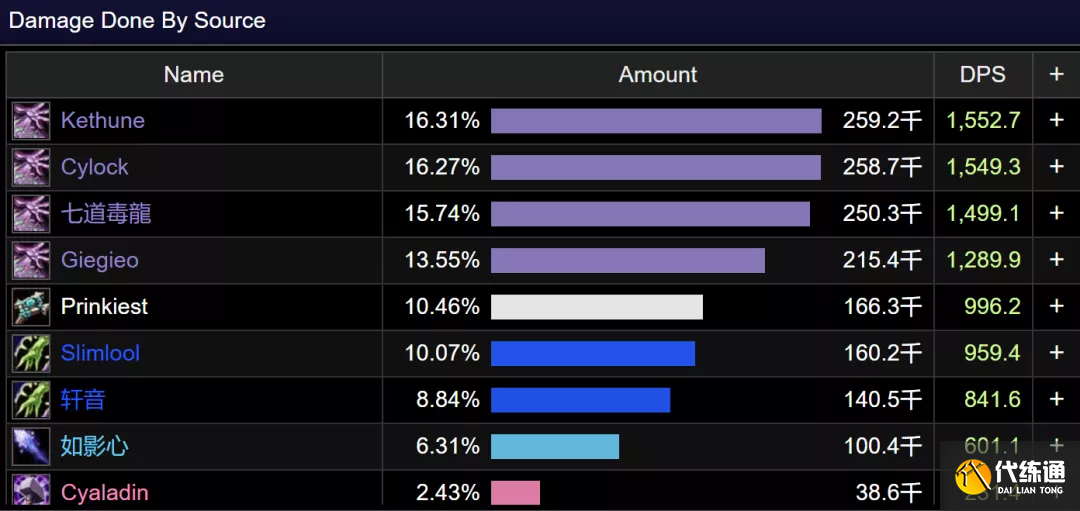The image size is (1080, 511).
Task: Click the Slimlool hunter icon
Action: [x=31, y=353]
